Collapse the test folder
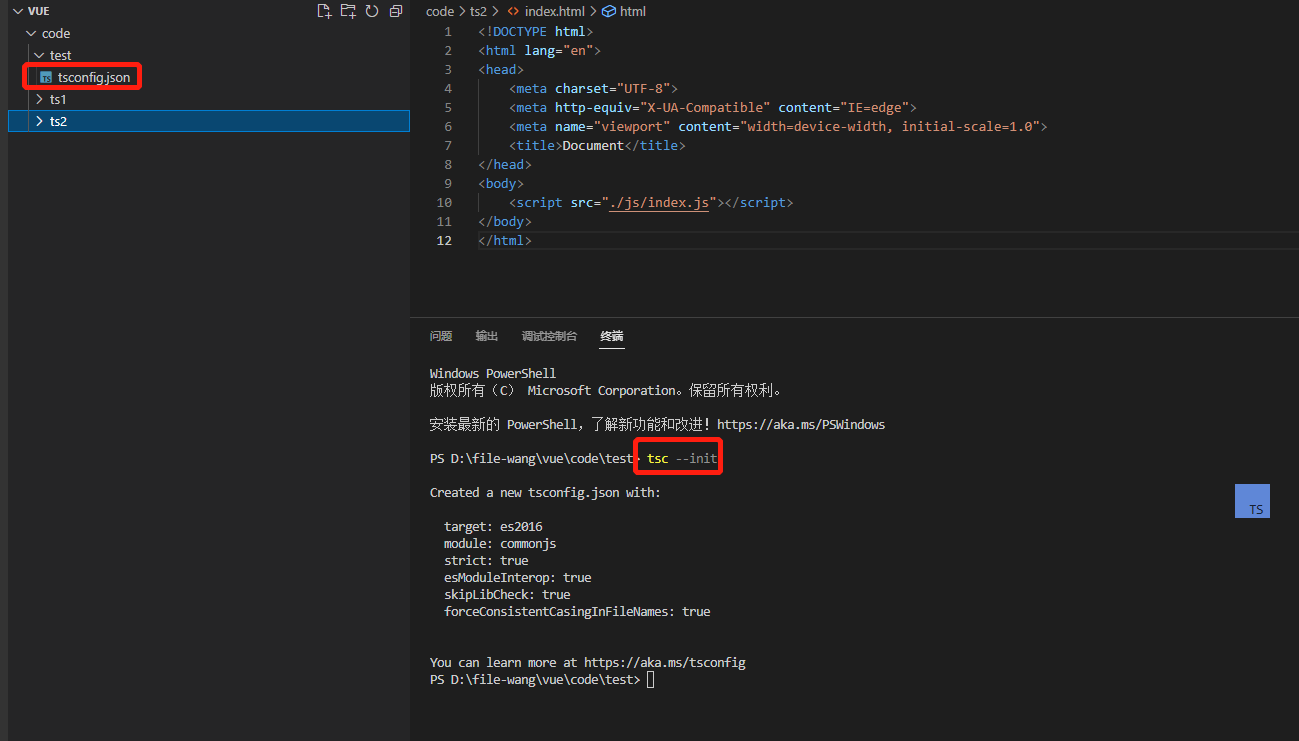 [39, 55]
